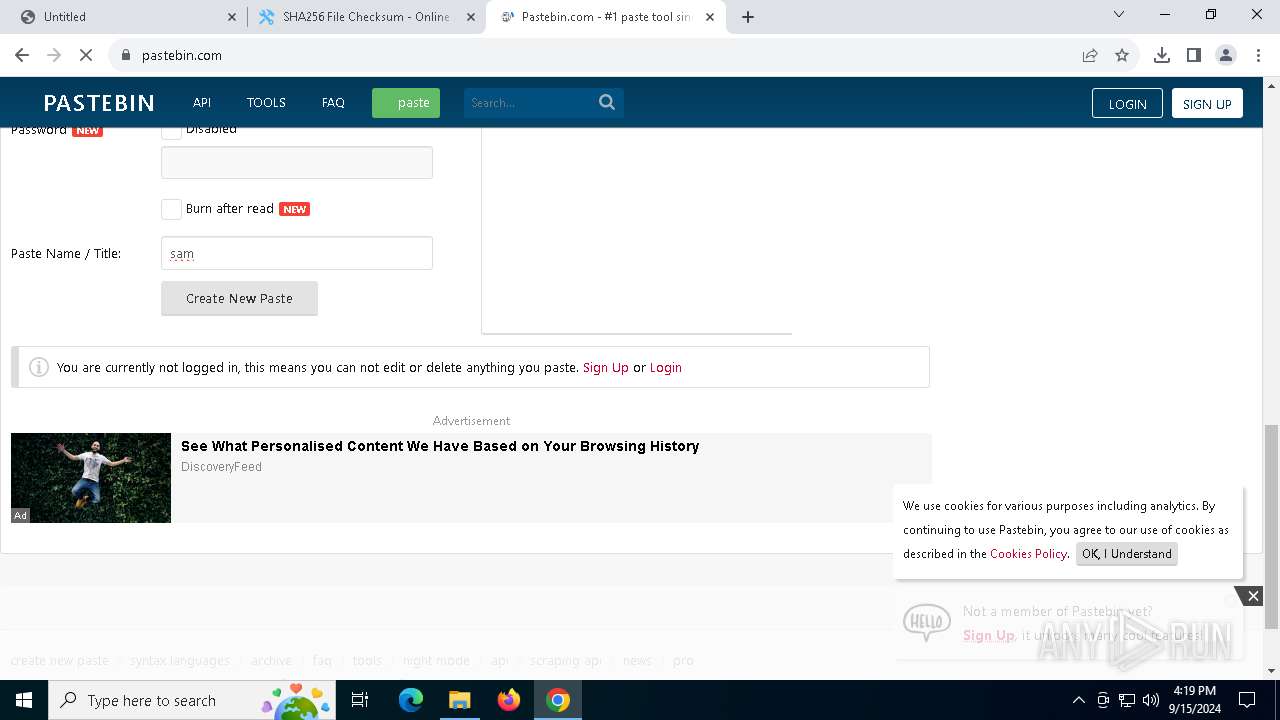1280x720 pixels.
Task: Open the Windows Start menu
Action: click(23, 700)
